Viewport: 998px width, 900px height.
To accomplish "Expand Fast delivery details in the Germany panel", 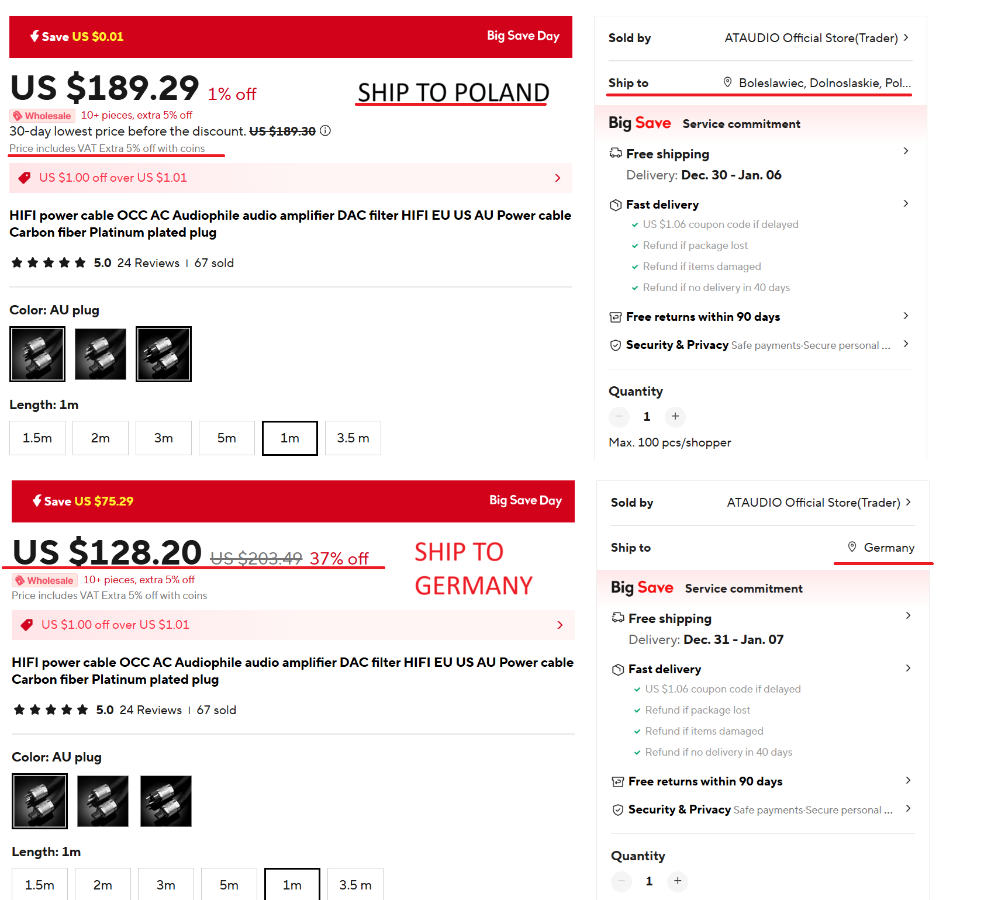I will point(761,669).
